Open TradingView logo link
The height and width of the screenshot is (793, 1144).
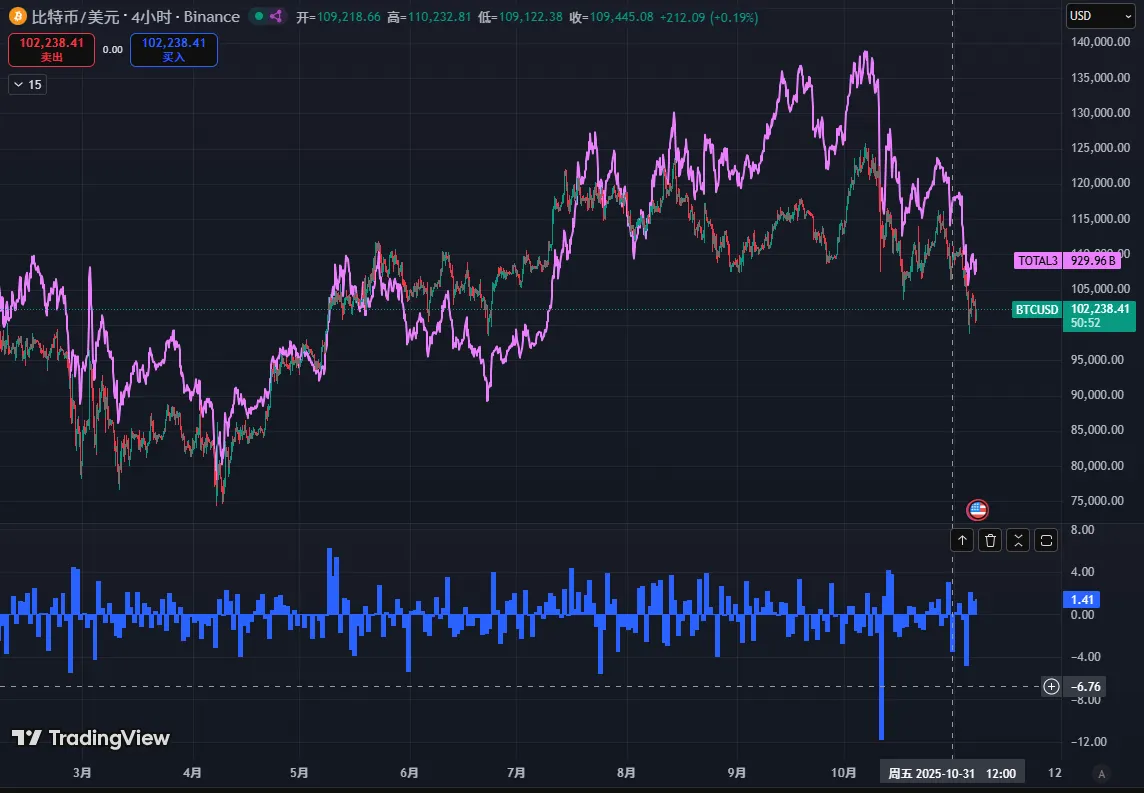pos(91,738)
